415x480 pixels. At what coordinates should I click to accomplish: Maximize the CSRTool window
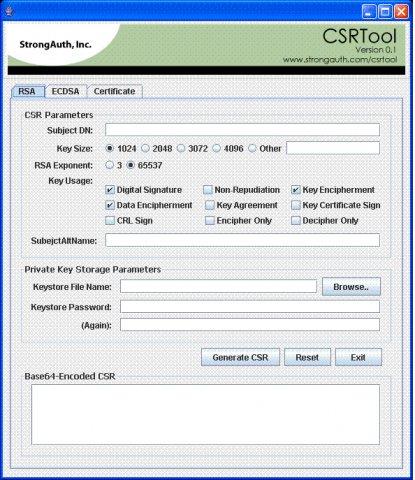tap(385, 12)
